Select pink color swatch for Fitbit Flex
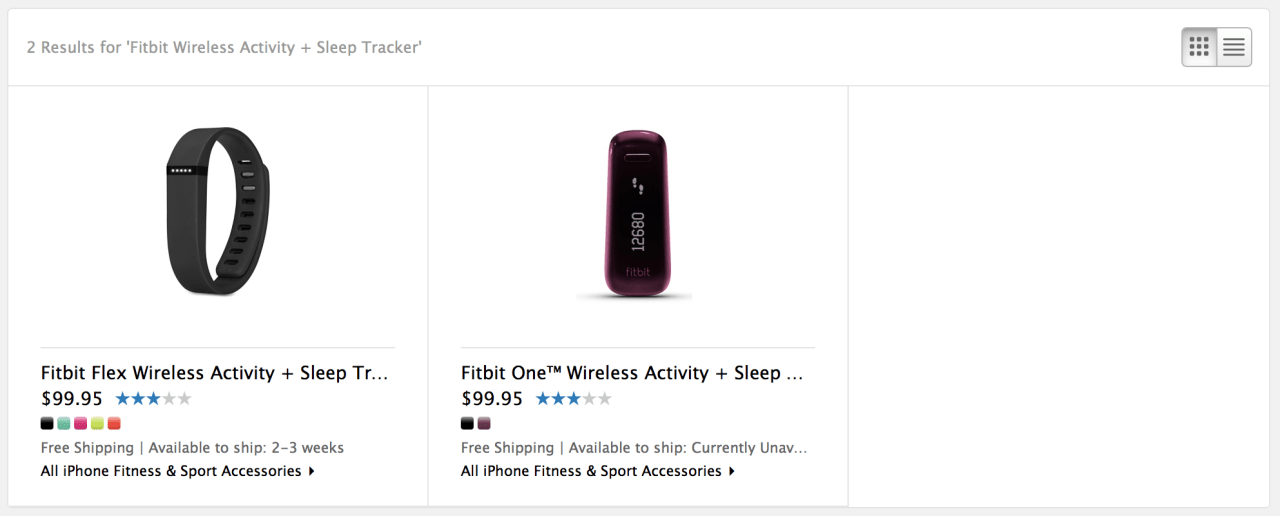This screenshot has height=516, width=1280. pos(80,423)
